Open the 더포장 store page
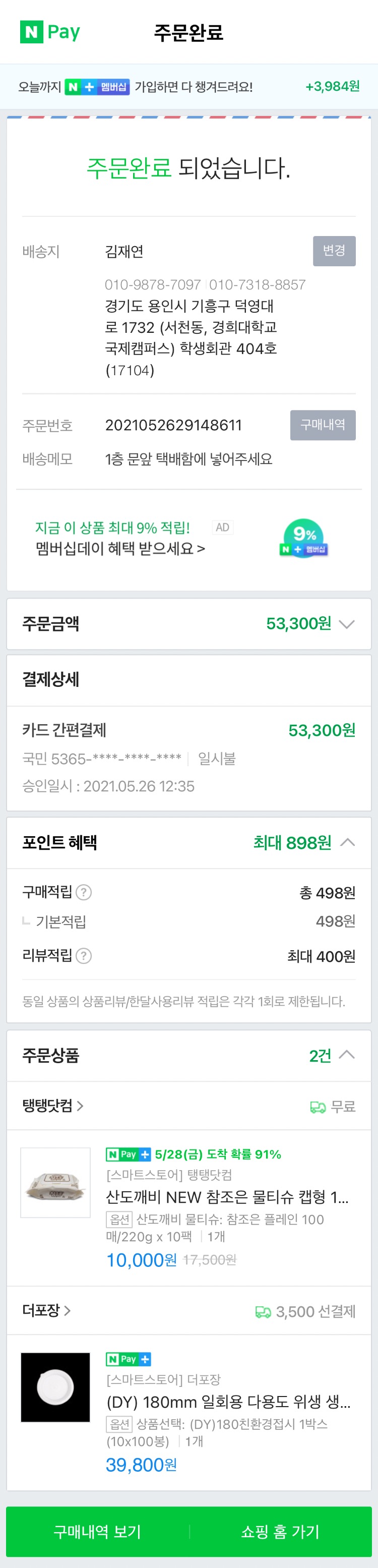 coord(46,1310)
